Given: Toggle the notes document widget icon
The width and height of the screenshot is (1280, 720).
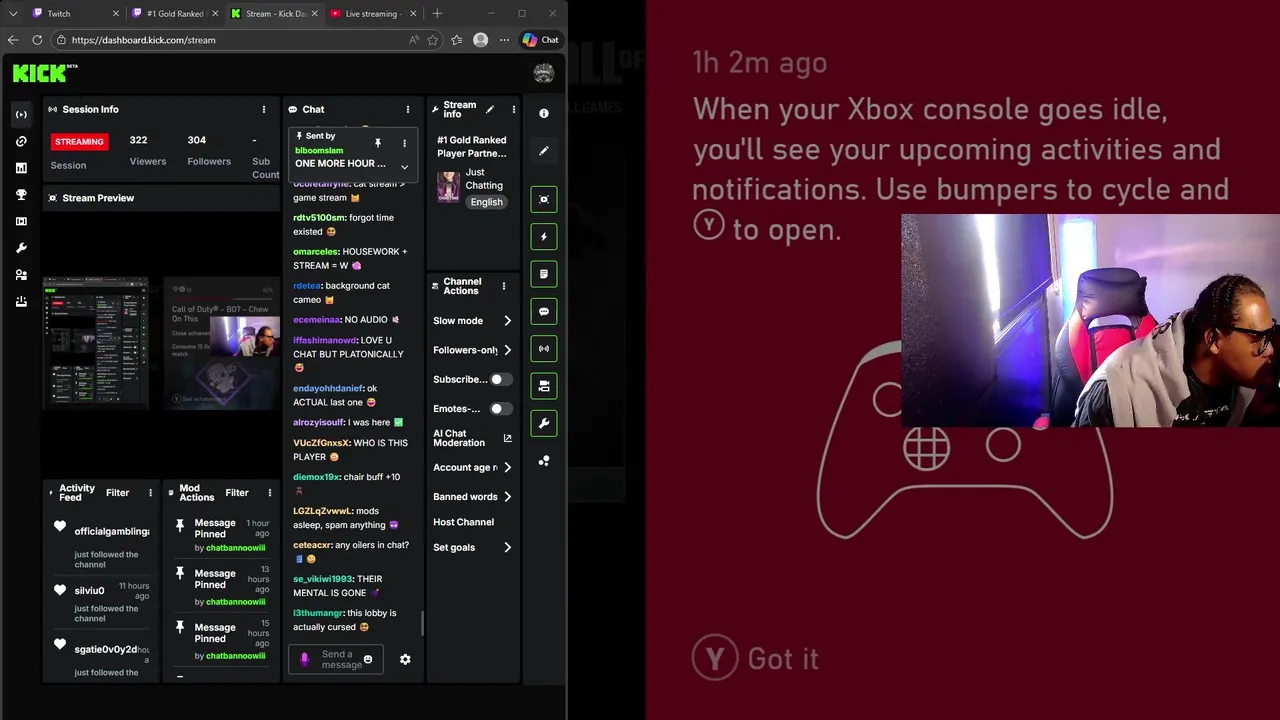Looking at the screenshot, I should [544, 274].
